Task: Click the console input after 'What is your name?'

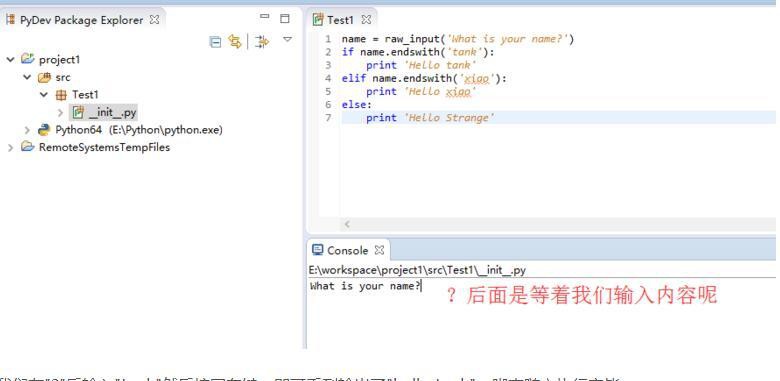Action: pos(422,286)
